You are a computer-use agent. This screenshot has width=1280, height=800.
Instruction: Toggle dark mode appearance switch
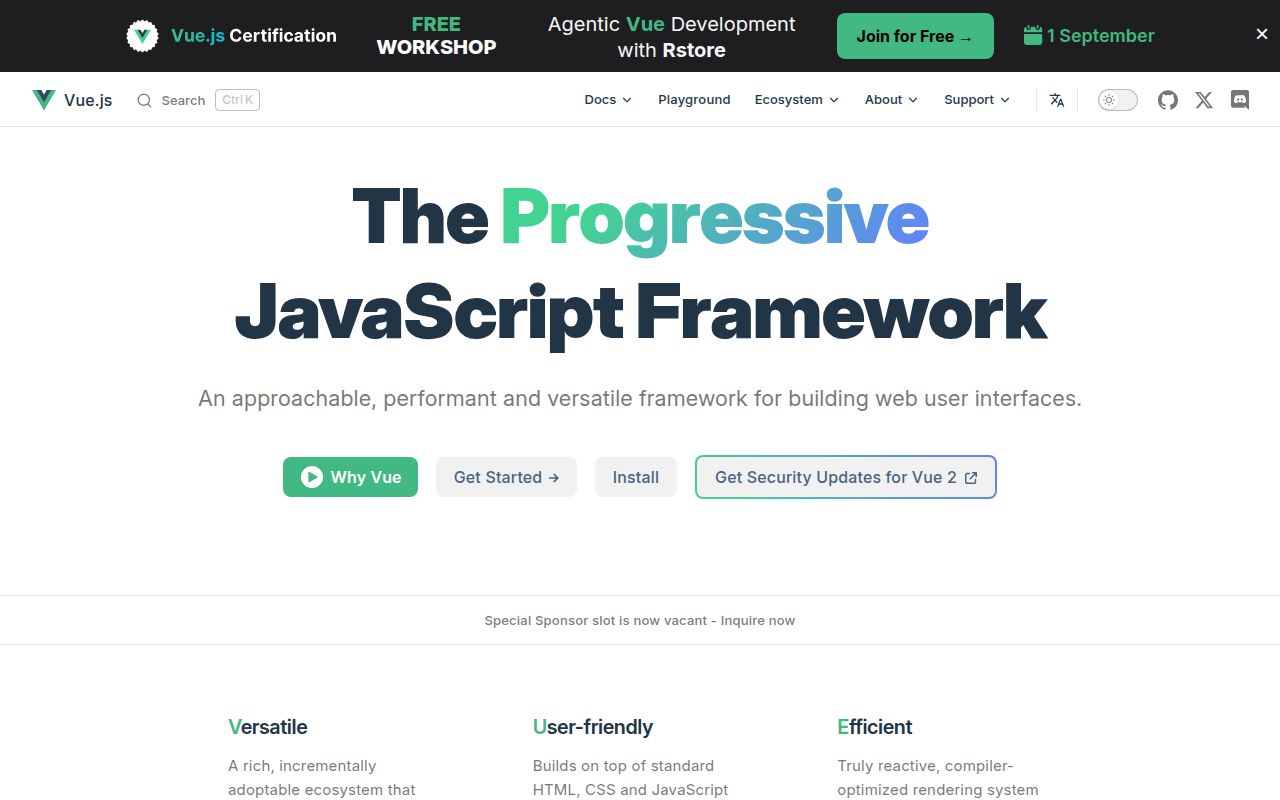pos(1118,100)
